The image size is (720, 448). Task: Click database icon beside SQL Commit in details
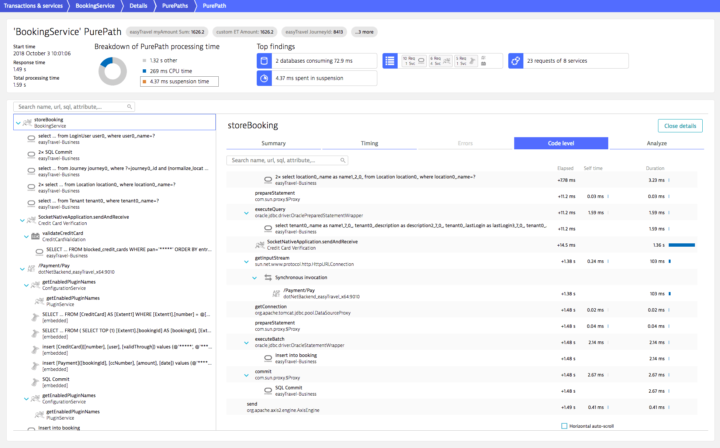(268, 391)
